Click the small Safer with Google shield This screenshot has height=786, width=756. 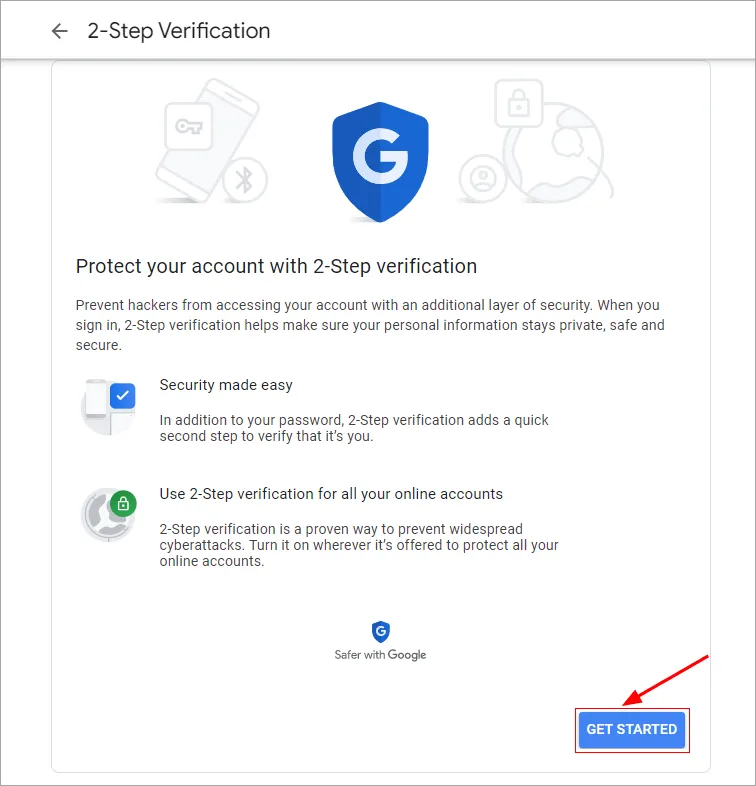pos(381,632)
